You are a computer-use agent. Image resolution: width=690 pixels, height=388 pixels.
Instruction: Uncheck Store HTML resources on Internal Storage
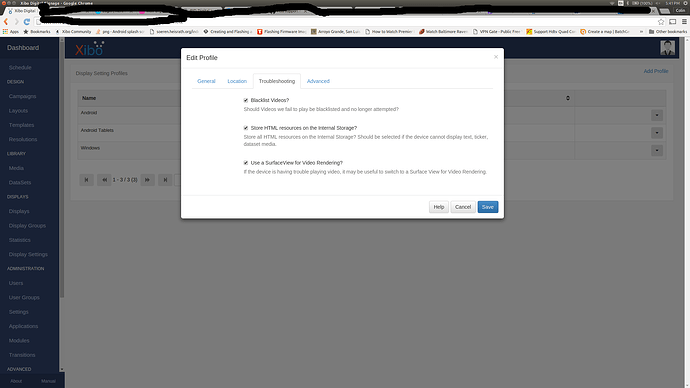(x=246, y=128)
